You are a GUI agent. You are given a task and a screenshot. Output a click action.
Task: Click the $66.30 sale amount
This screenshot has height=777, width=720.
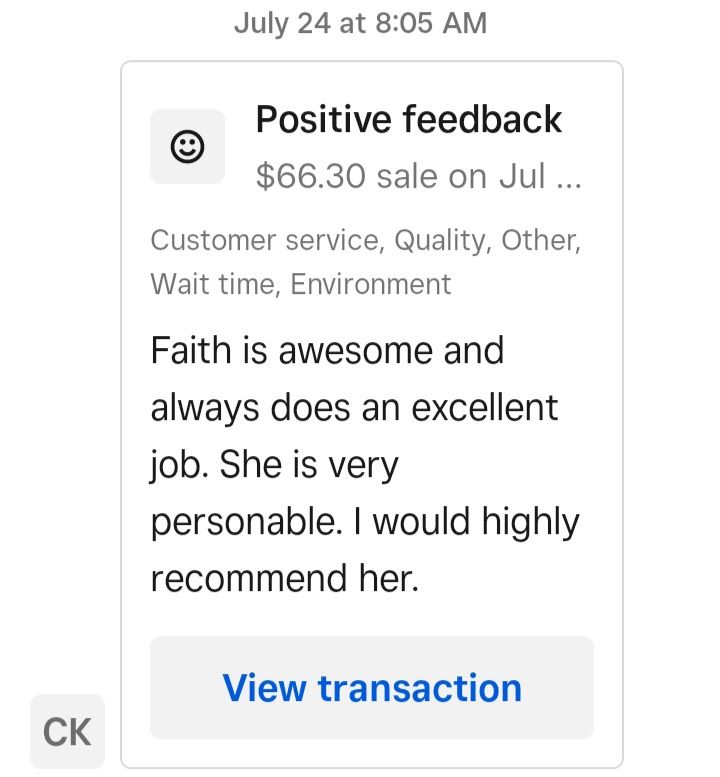pyautogui.click(x=311, y=176)
